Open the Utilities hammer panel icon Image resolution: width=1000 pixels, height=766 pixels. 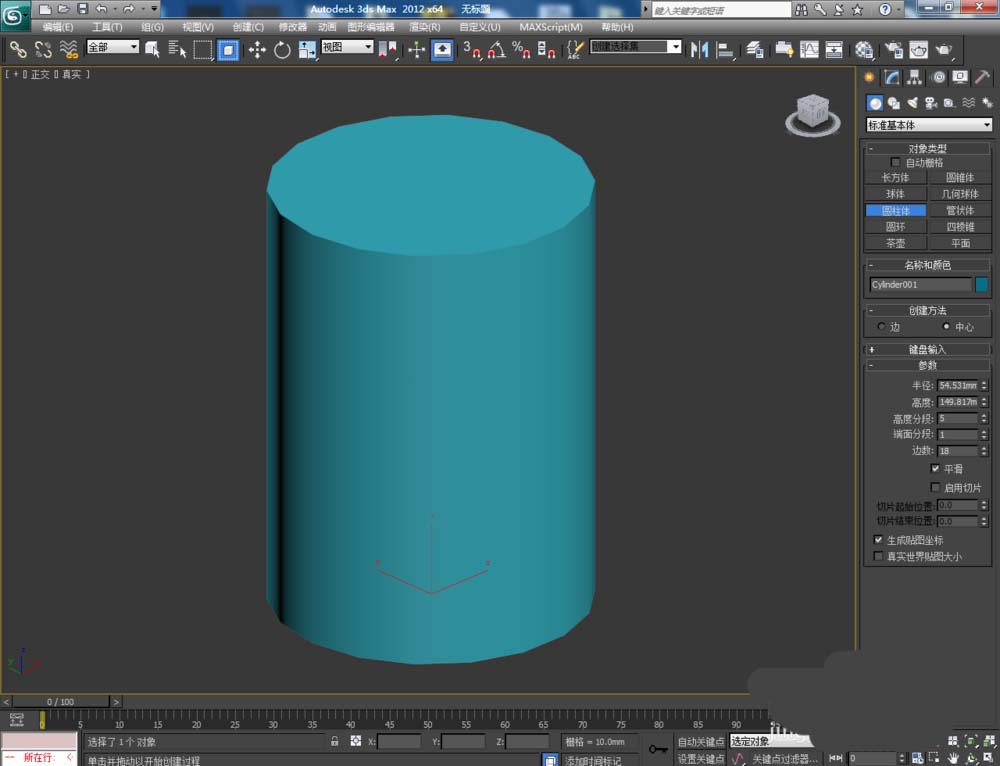tap(983, 78)
